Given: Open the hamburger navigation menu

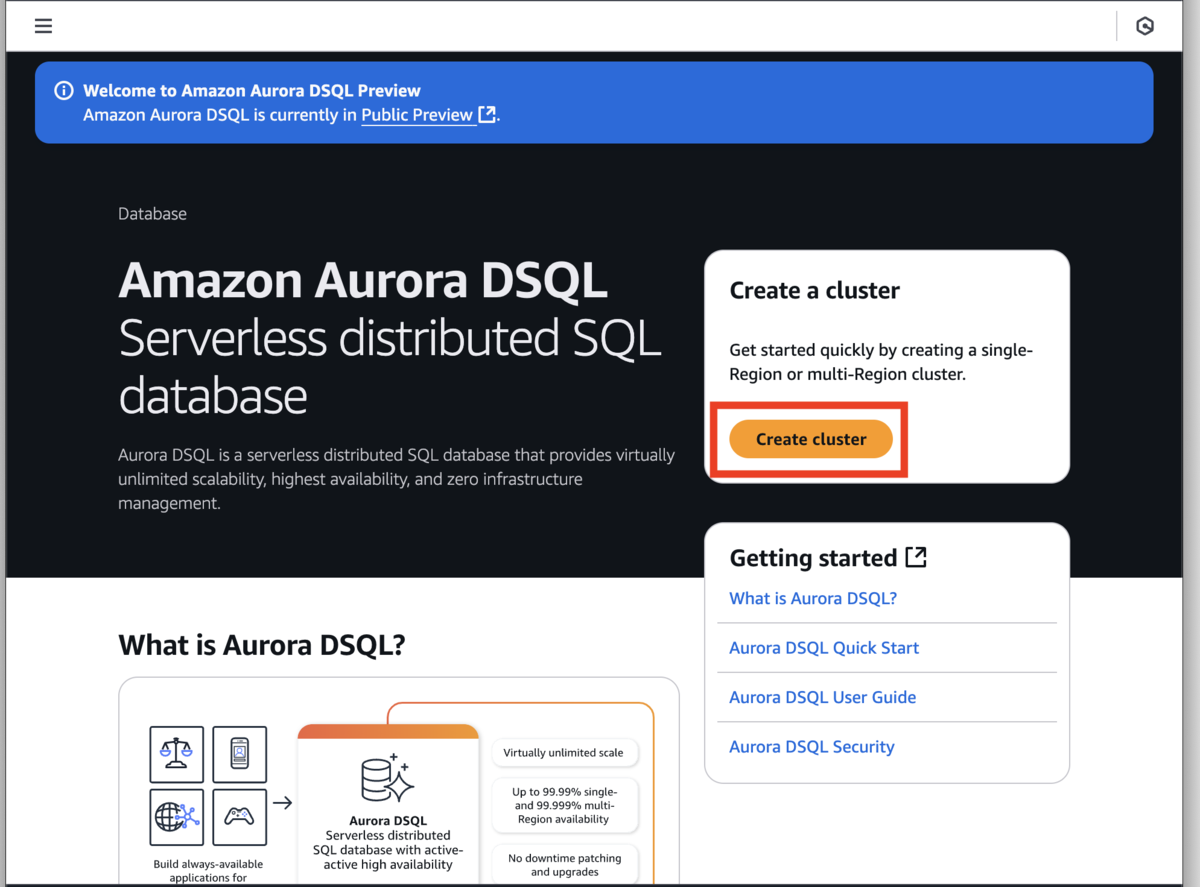Looking at the screenshot, I should (43, 26).
